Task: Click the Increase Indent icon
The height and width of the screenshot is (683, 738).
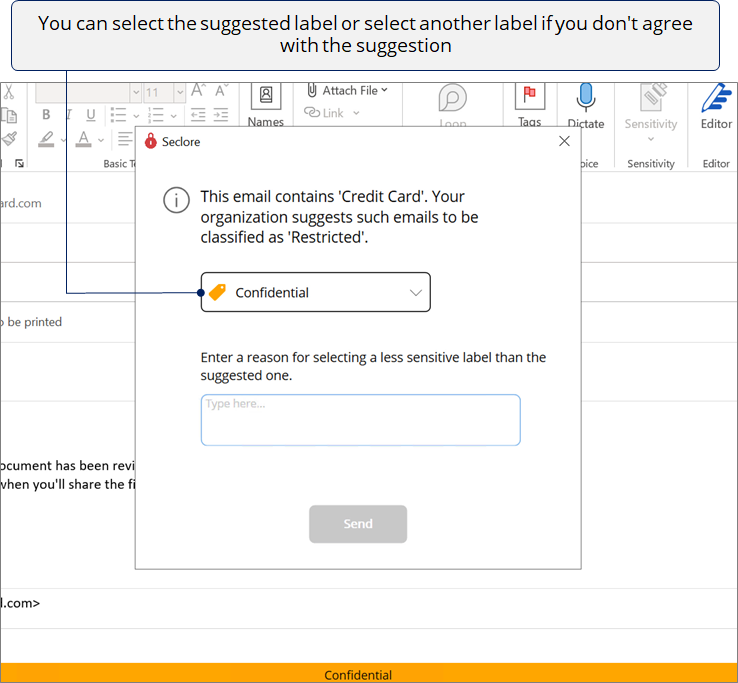Action: (221, 115)
